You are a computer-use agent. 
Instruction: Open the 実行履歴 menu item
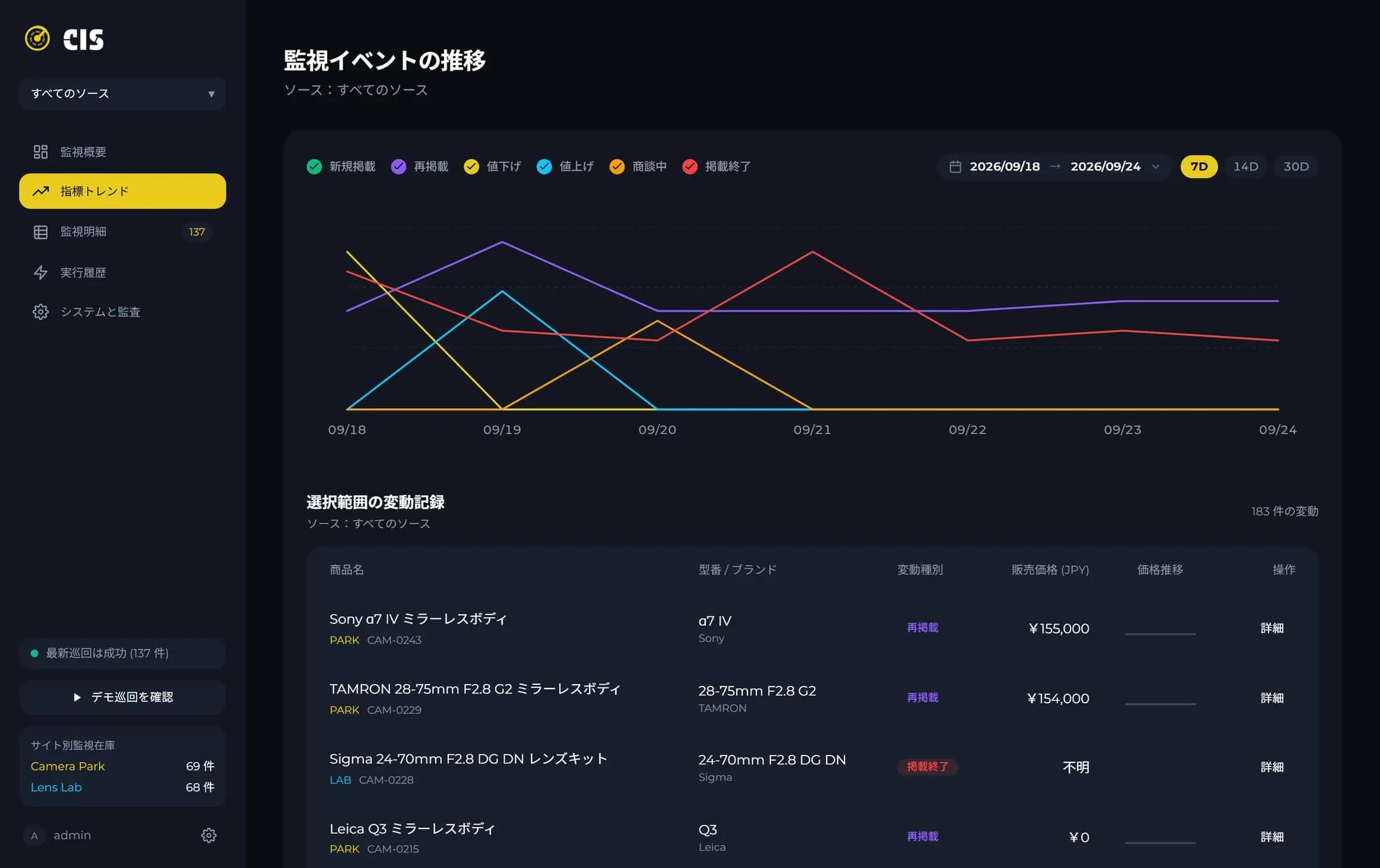pos(123,273)
